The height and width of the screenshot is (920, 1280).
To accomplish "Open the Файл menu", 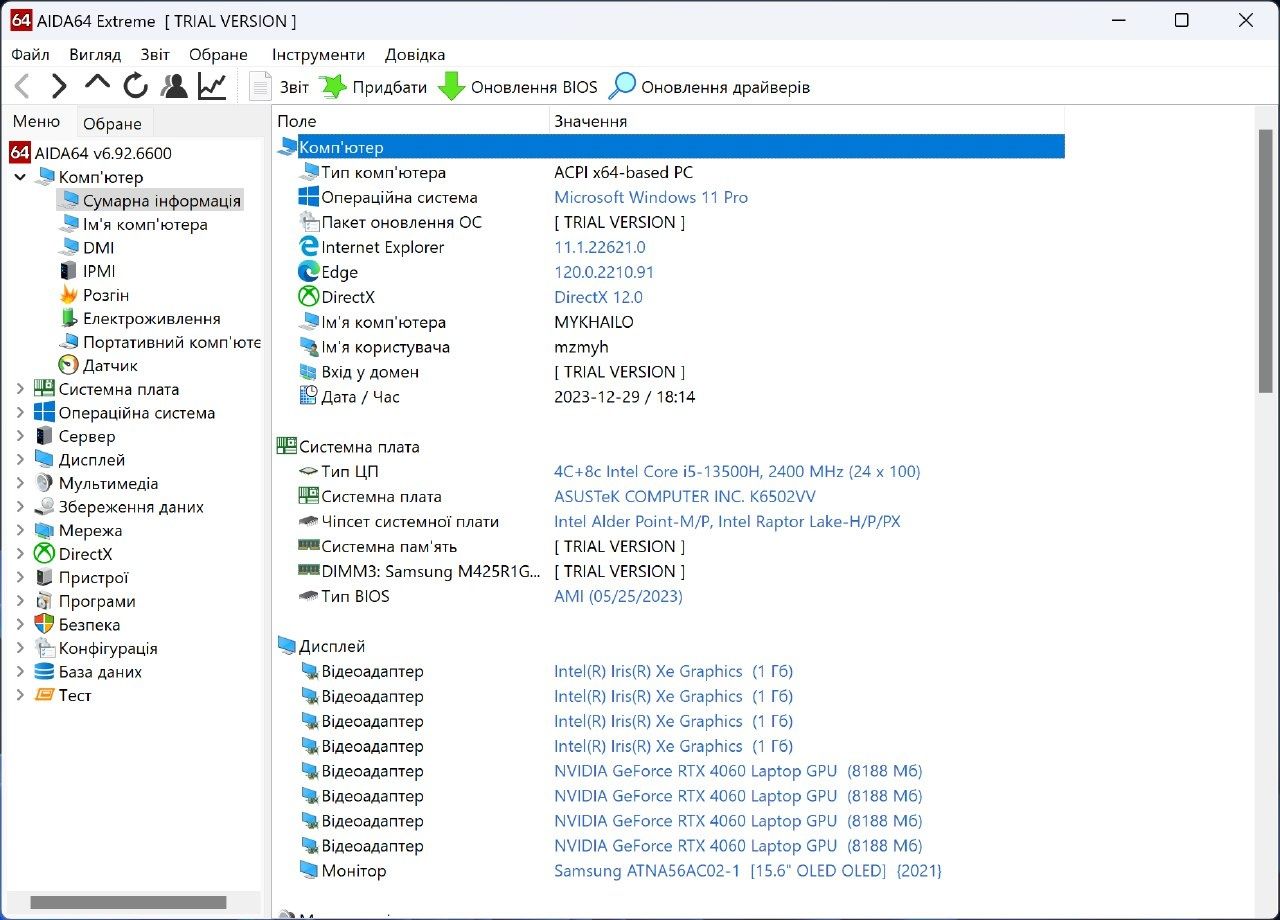I will pos(31,55).
